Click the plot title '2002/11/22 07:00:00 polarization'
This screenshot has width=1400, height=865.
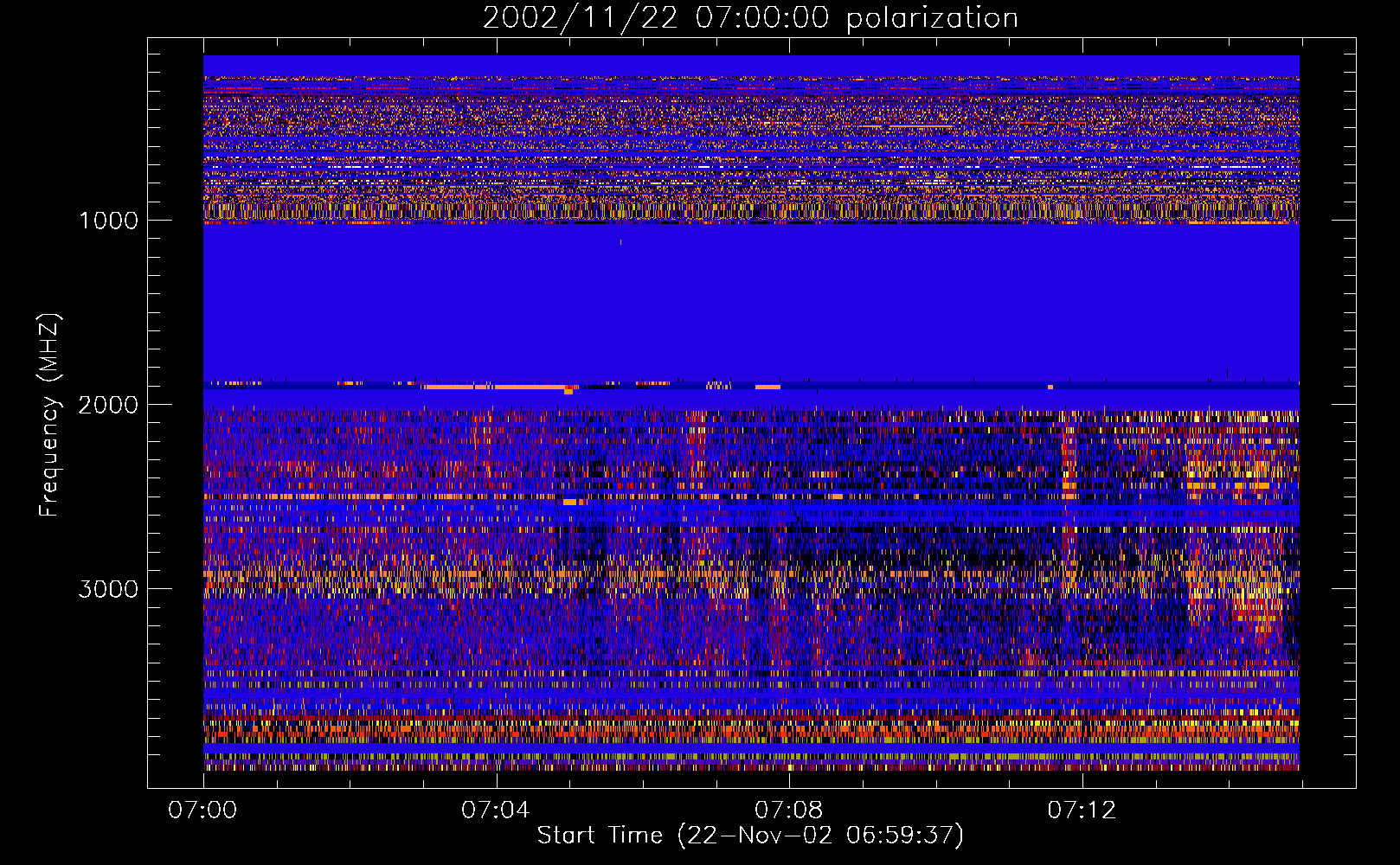coord(750,18)
